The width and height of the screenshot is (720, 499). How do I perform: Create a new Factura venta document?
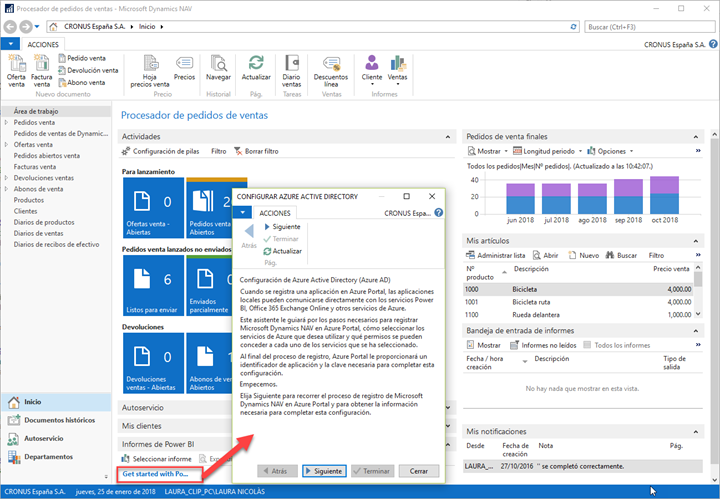point(41,70)
